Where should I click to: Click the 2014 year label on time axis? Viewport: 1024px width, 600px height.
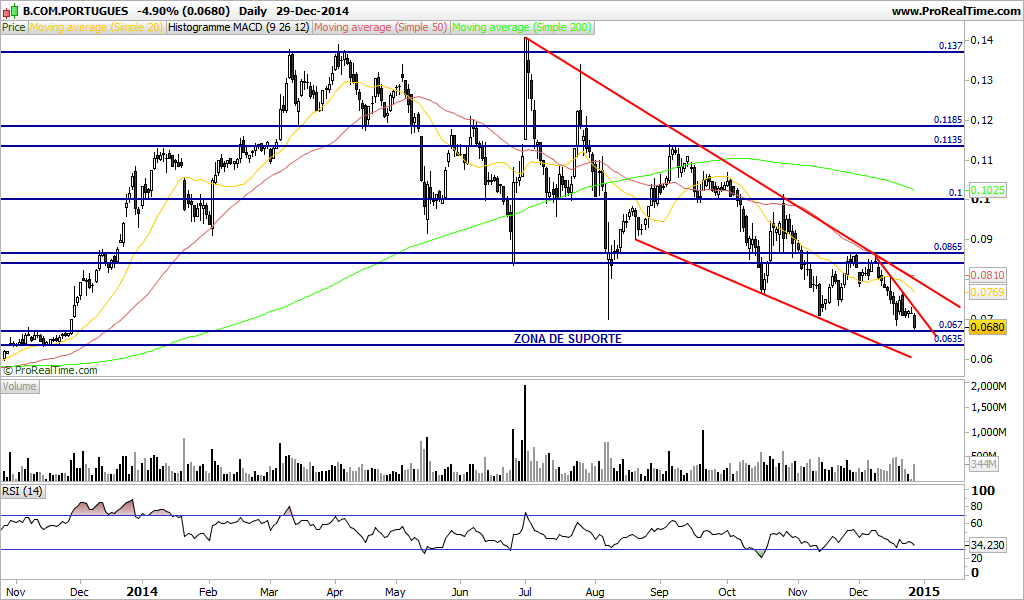click(142, 592)
